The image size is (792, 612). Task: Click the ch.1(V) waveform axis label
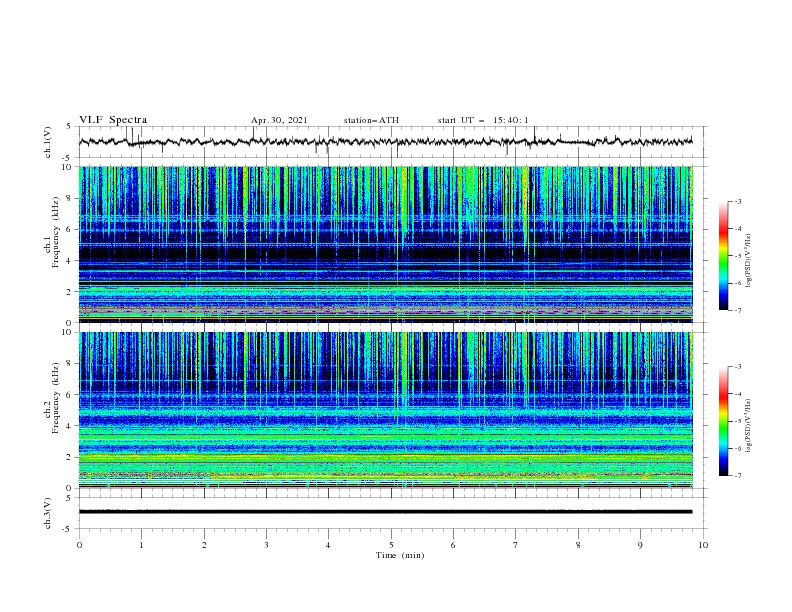point(48,142)
